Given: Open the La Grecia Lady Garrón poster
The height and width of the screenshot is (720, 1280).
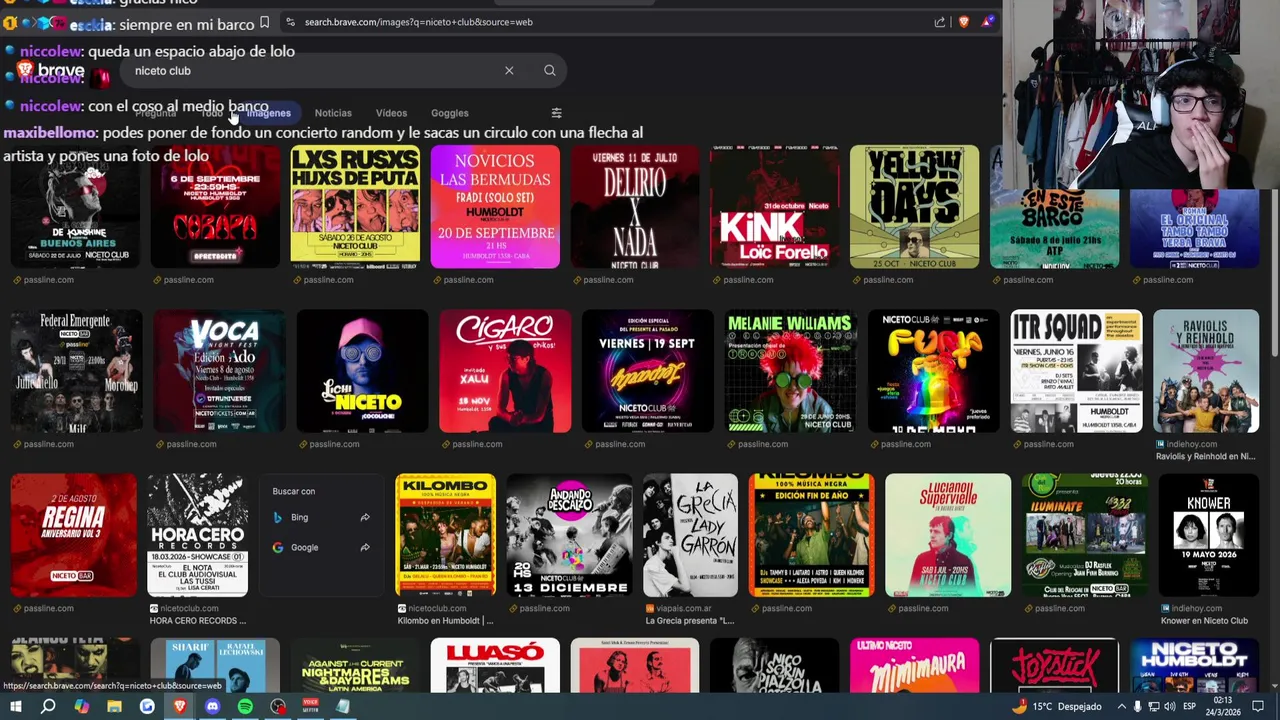Looking at the screenshot, I should coord(690,535).
